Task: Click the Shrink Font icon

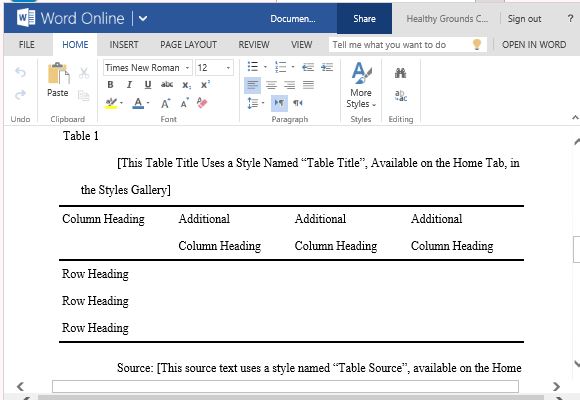Action: point(184,103)
